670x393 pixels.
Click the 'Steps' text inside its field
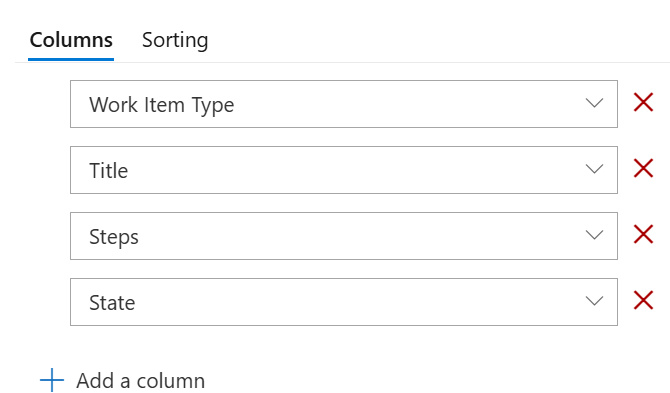point(114,237)
